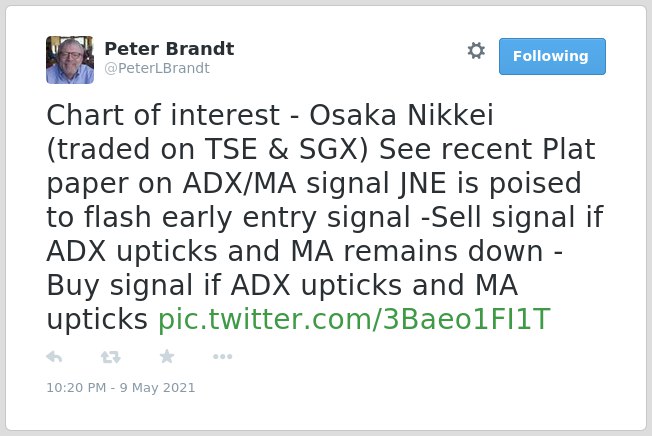This screenshot has height=436, width=652.
Task: Click the Peter Brandt display name
Action: (169, 49)
